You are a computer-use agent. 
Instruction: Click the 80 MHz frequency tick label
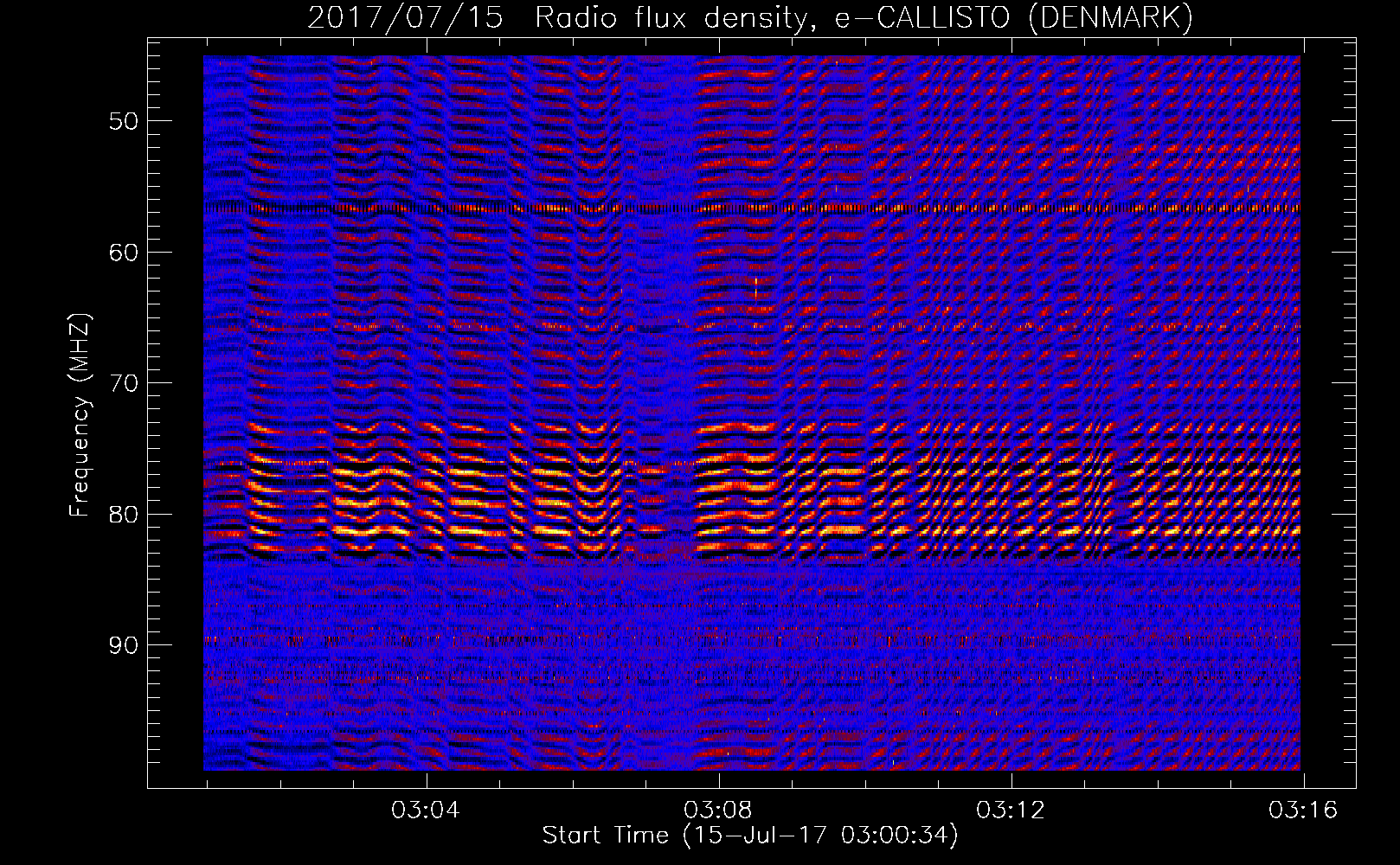(x=124, y=514)
